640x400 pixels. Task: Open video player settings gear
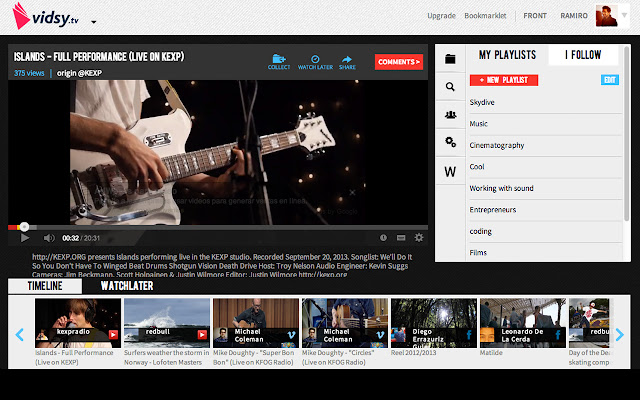[x=419, y=238]
